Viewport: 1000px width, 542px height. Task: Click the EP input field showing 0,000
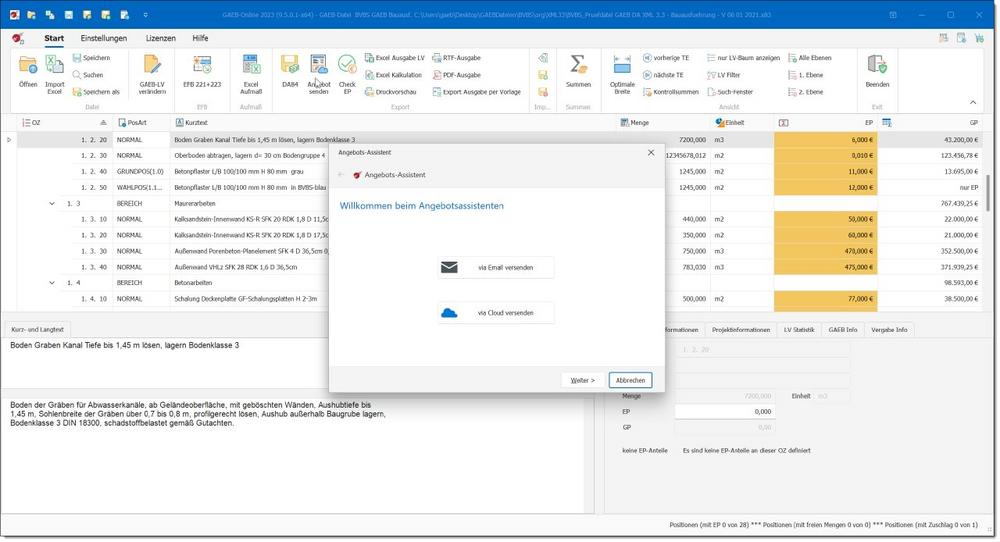pos(724,411)
